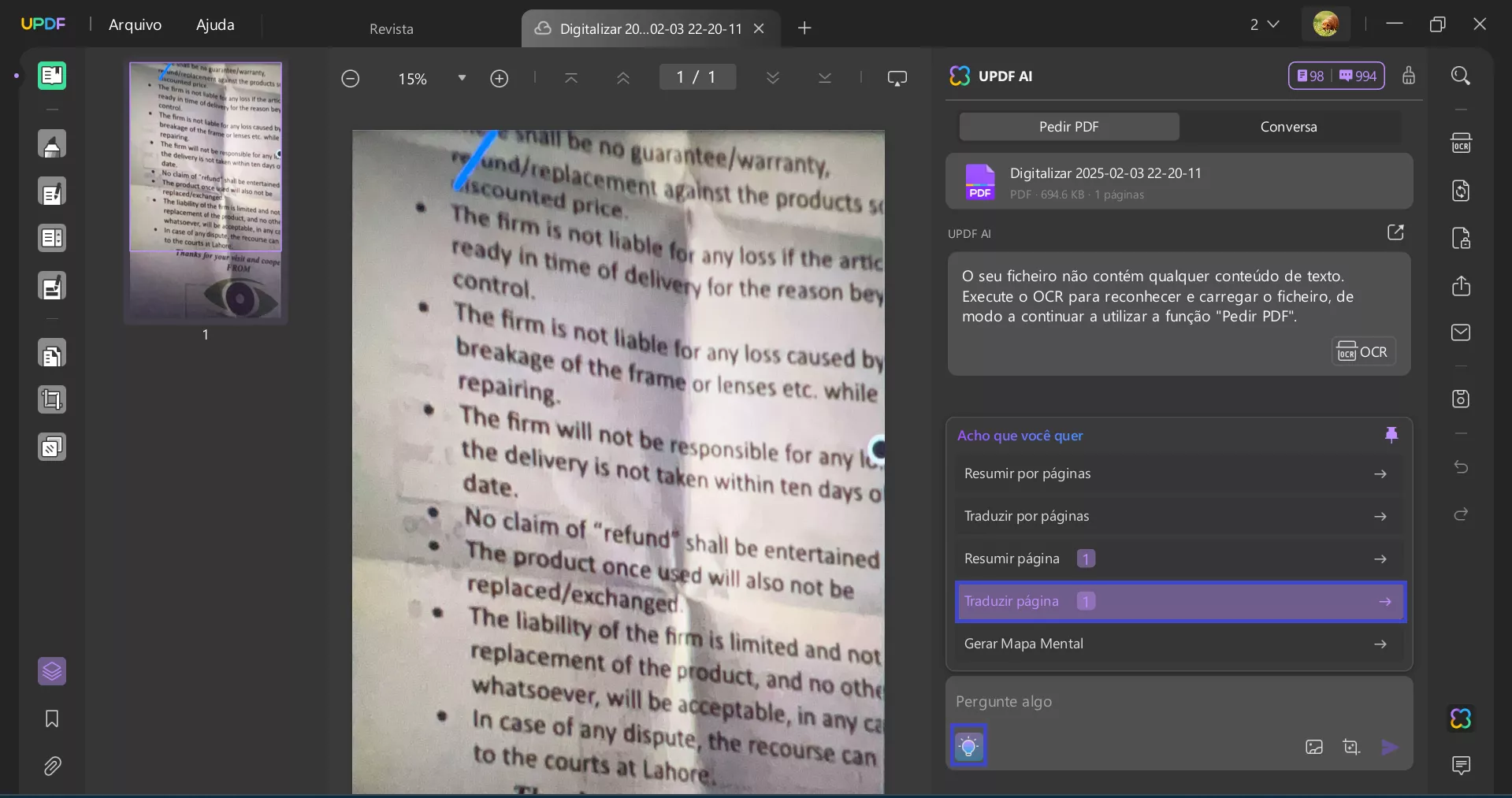Open the tab overview dropdown beside '2'

click(x=1275, y=24)
